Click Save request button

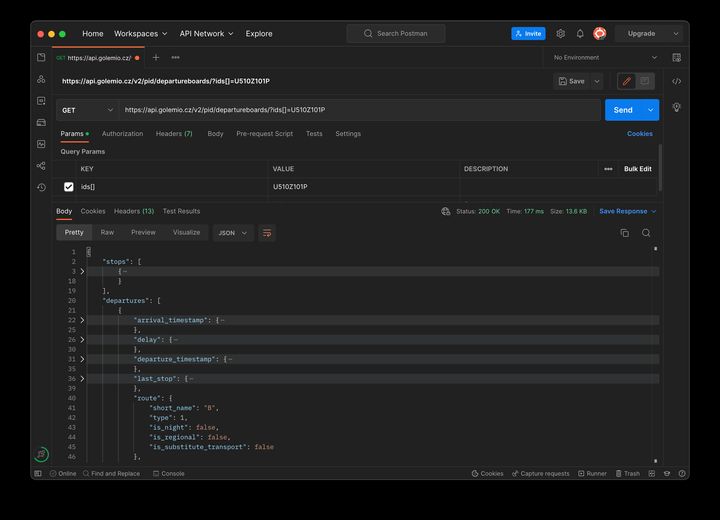point(572,81)
